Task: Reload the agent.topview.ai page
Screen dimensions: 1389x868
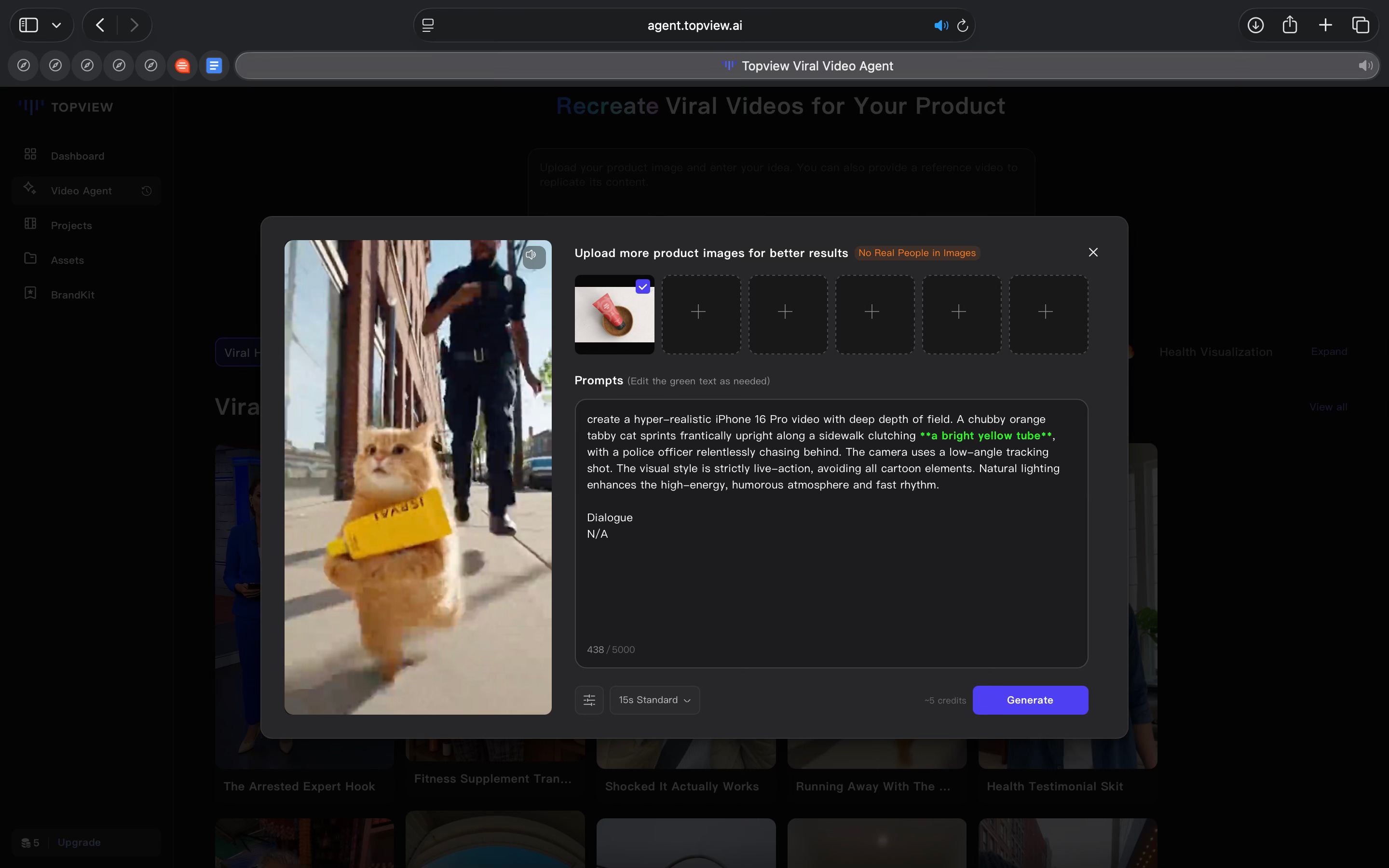Action: coord(963,26)
